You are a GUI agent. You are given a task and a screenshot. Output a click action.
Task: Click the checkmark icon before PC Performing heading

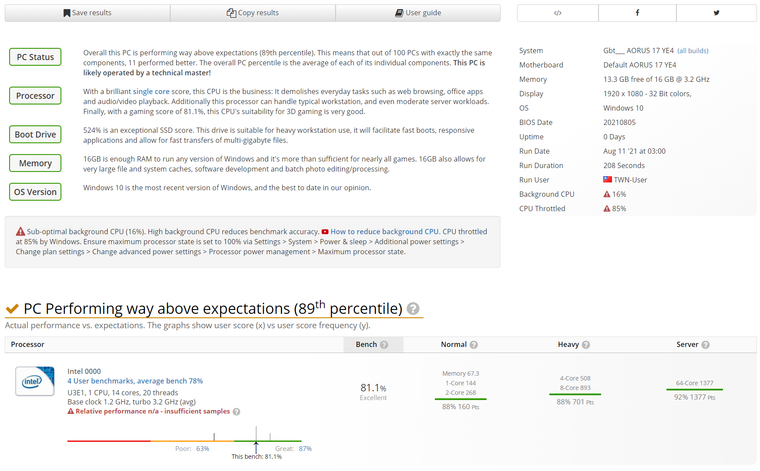click(x=12, y=309)
